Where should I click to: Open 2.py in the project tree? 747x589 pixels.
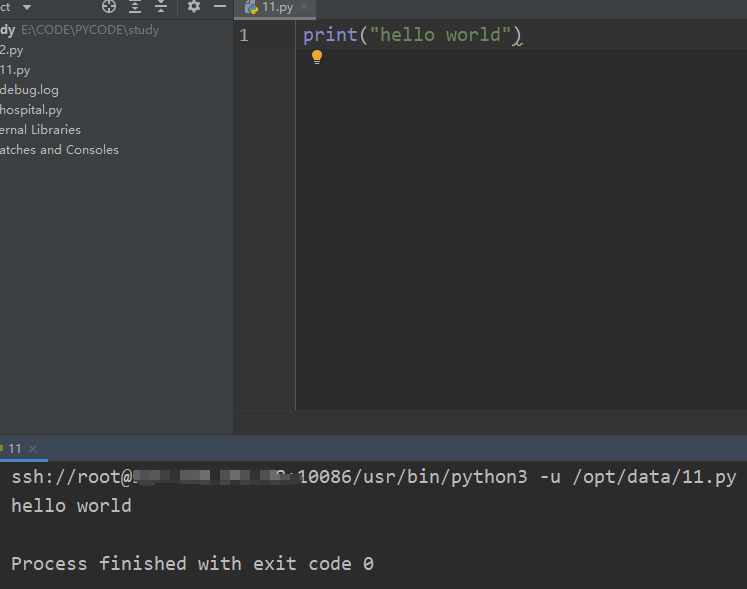click(x=11, y=50)
